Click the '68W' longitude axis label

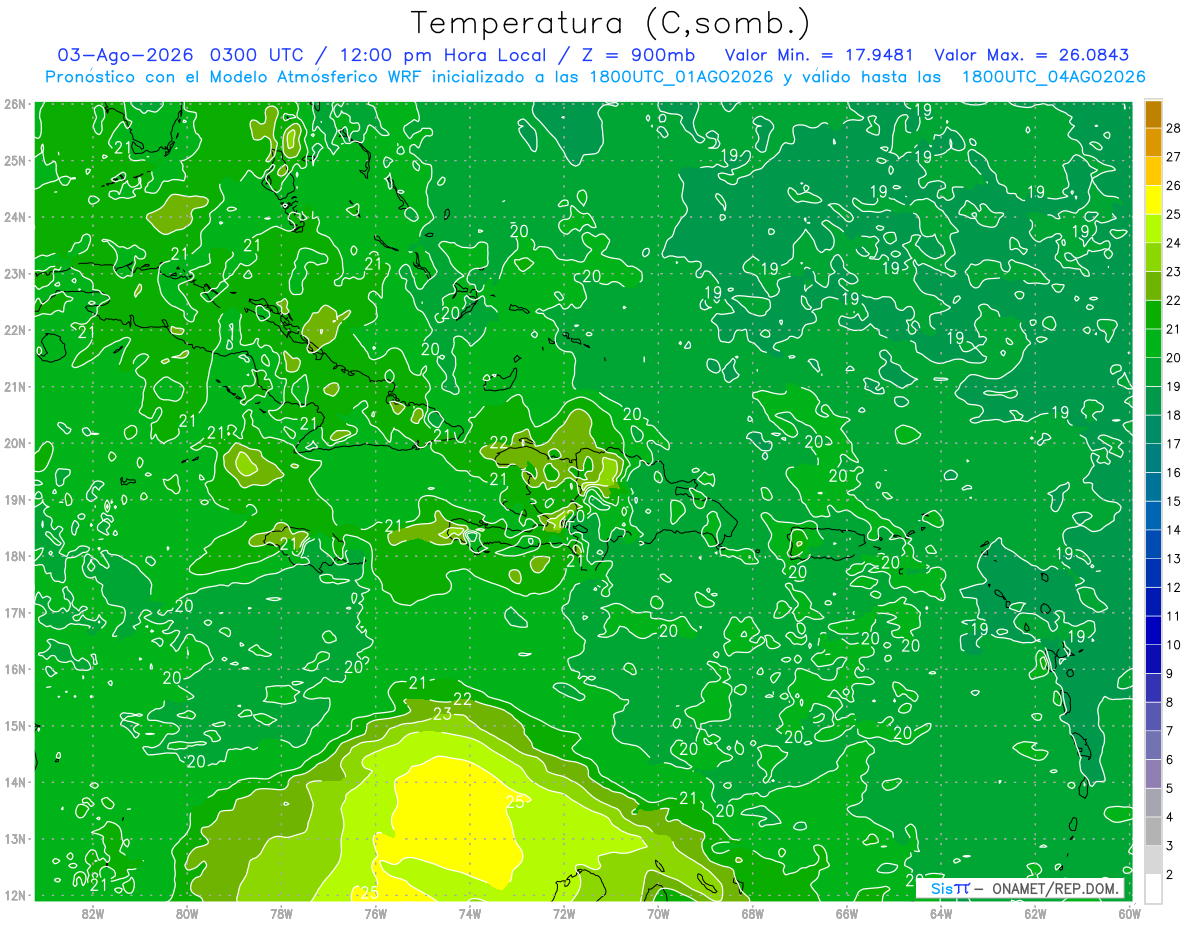tap(753, 913)
